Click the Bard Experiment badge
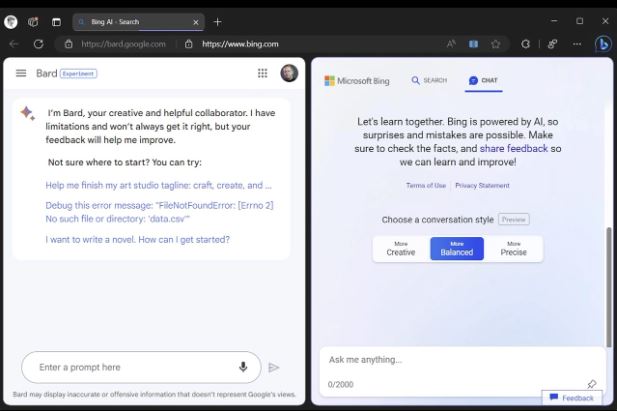 point(79,74)
